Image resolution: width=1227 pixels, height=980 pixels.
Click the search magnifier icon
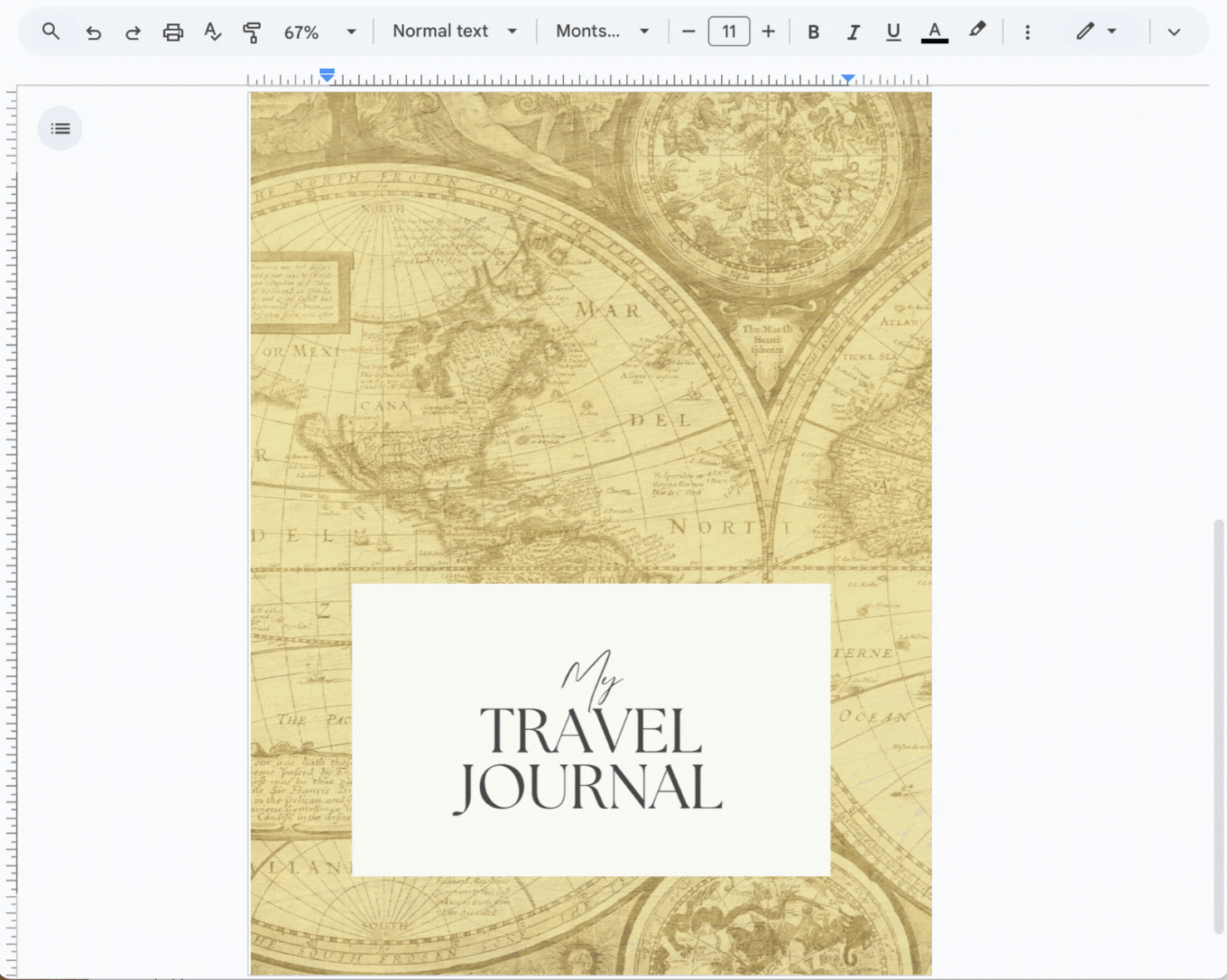click(x=51, y=32)
